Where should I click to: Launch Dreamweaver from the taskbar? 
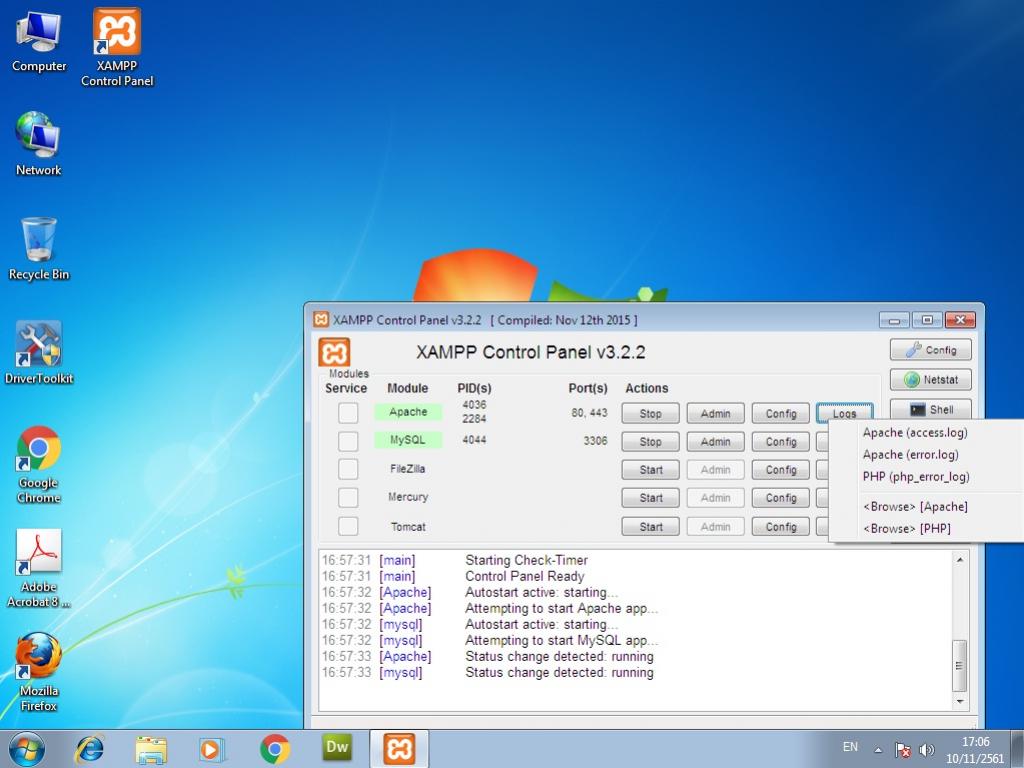click(337, 748)
